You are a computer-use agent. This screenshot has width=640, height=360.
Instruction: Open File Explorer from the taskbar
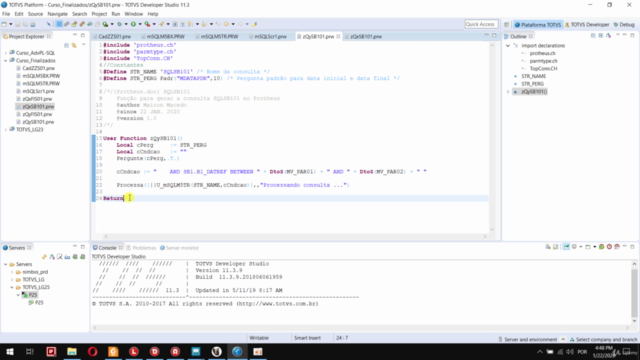coord(72,351)
